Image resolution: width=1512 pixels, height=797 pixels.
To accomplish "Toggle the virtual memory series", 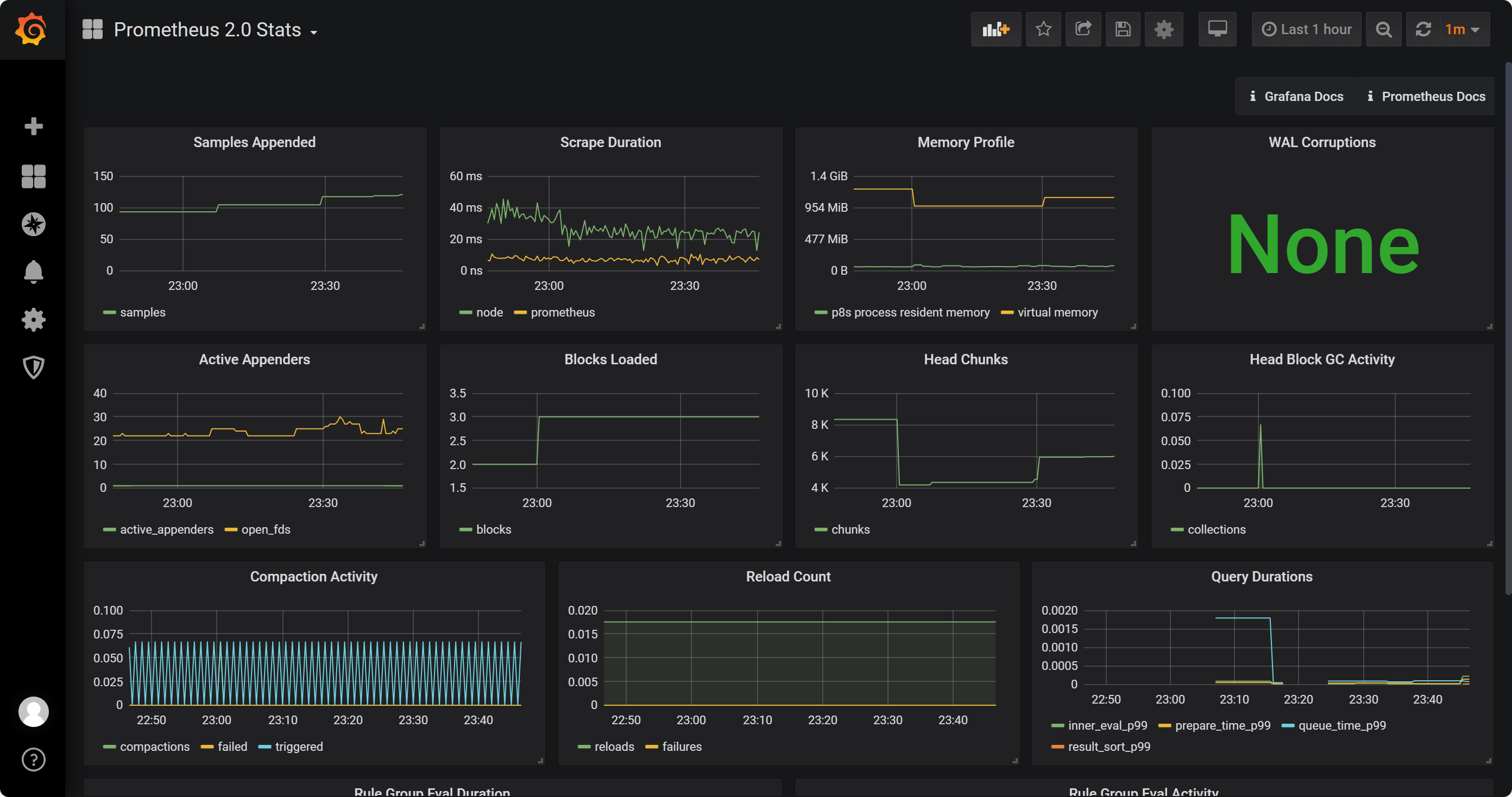I will point(1058,313).
